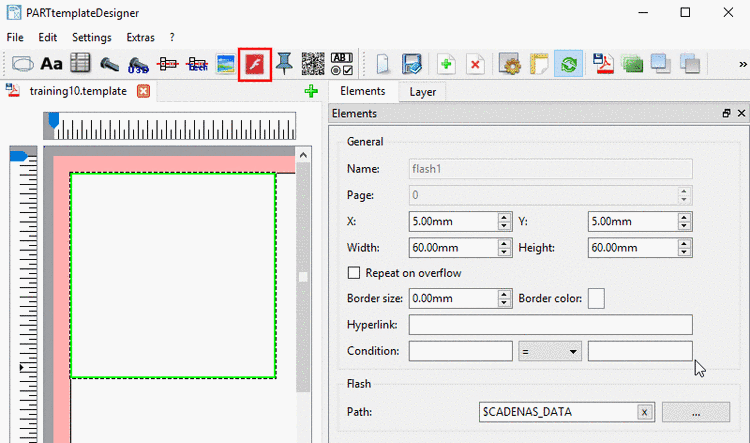This screenshot has width=750, height=443.
Task: Select the text 'Aa' tool
Action: [51, 64]
